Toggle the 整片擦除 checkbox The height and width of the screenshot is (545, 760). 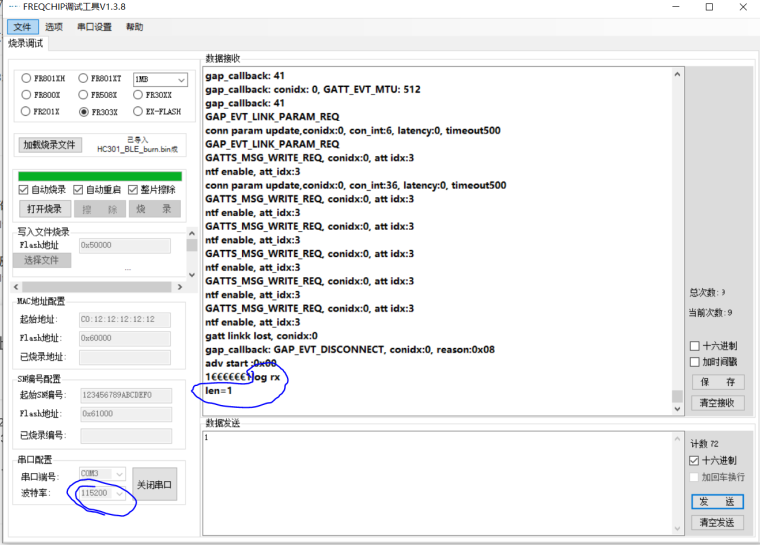pos(135,190)
